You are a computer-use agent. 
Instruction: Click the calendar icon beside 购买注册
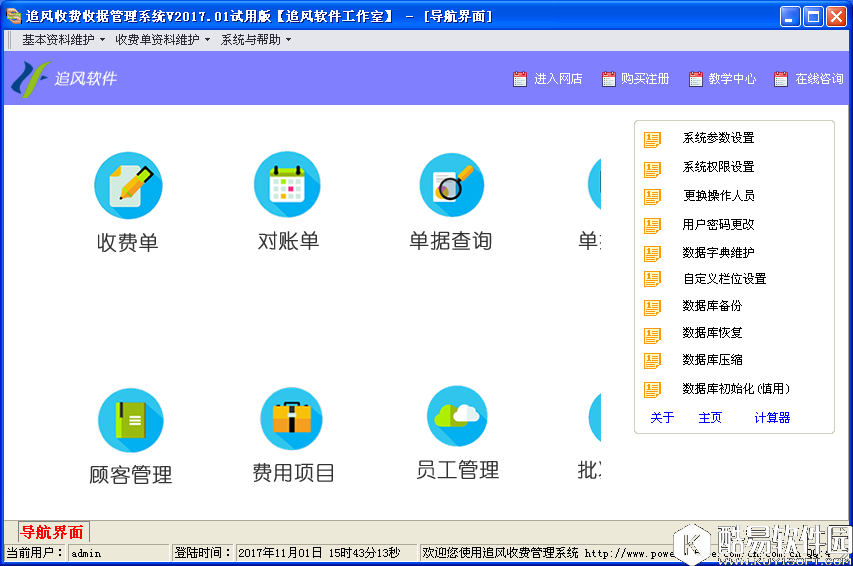point(609,79)
